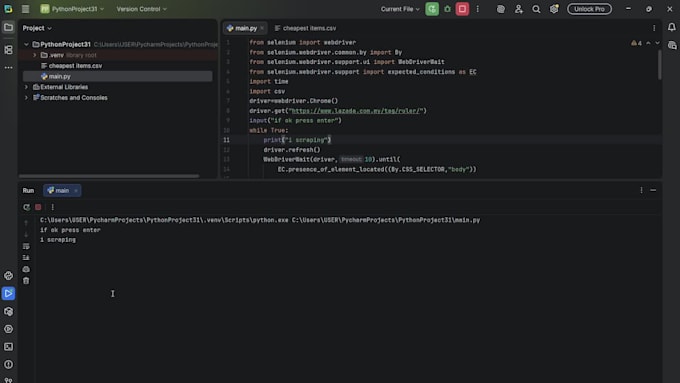Open the main hamburger menu
This screenshot has height=383, width=680.
(26, 9)
